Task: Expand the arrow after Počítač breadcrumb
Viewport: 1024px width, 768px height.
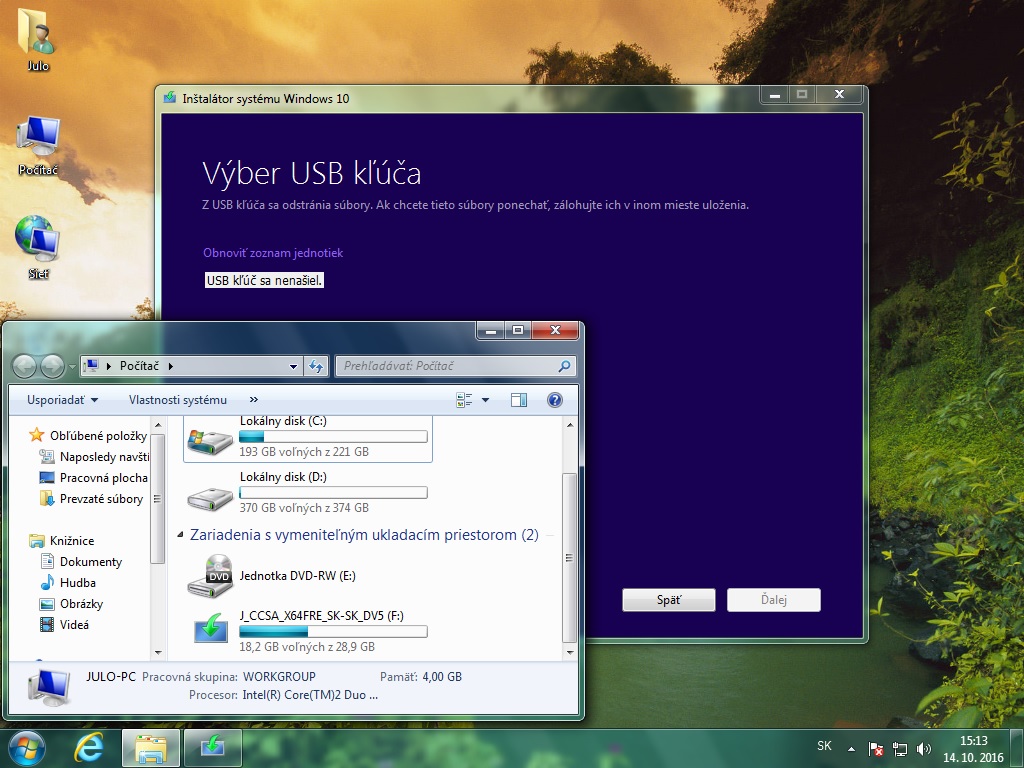Action: point(171,366)
